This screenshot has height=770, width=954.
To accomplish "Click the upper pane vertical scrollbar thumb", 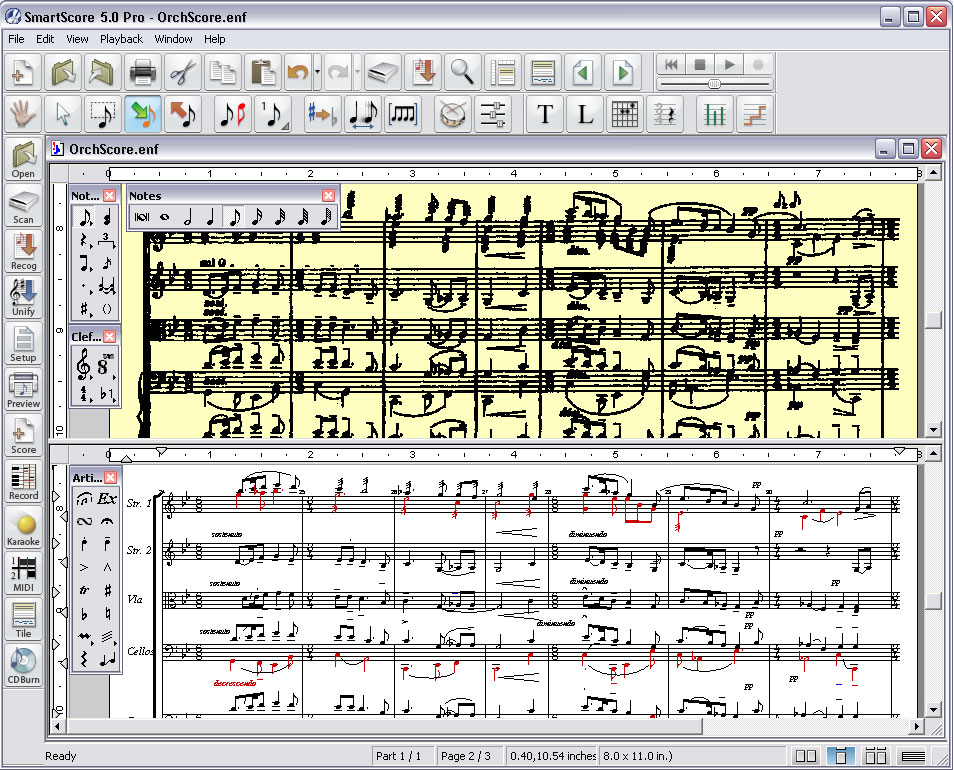I will click(x=933, y=319).
